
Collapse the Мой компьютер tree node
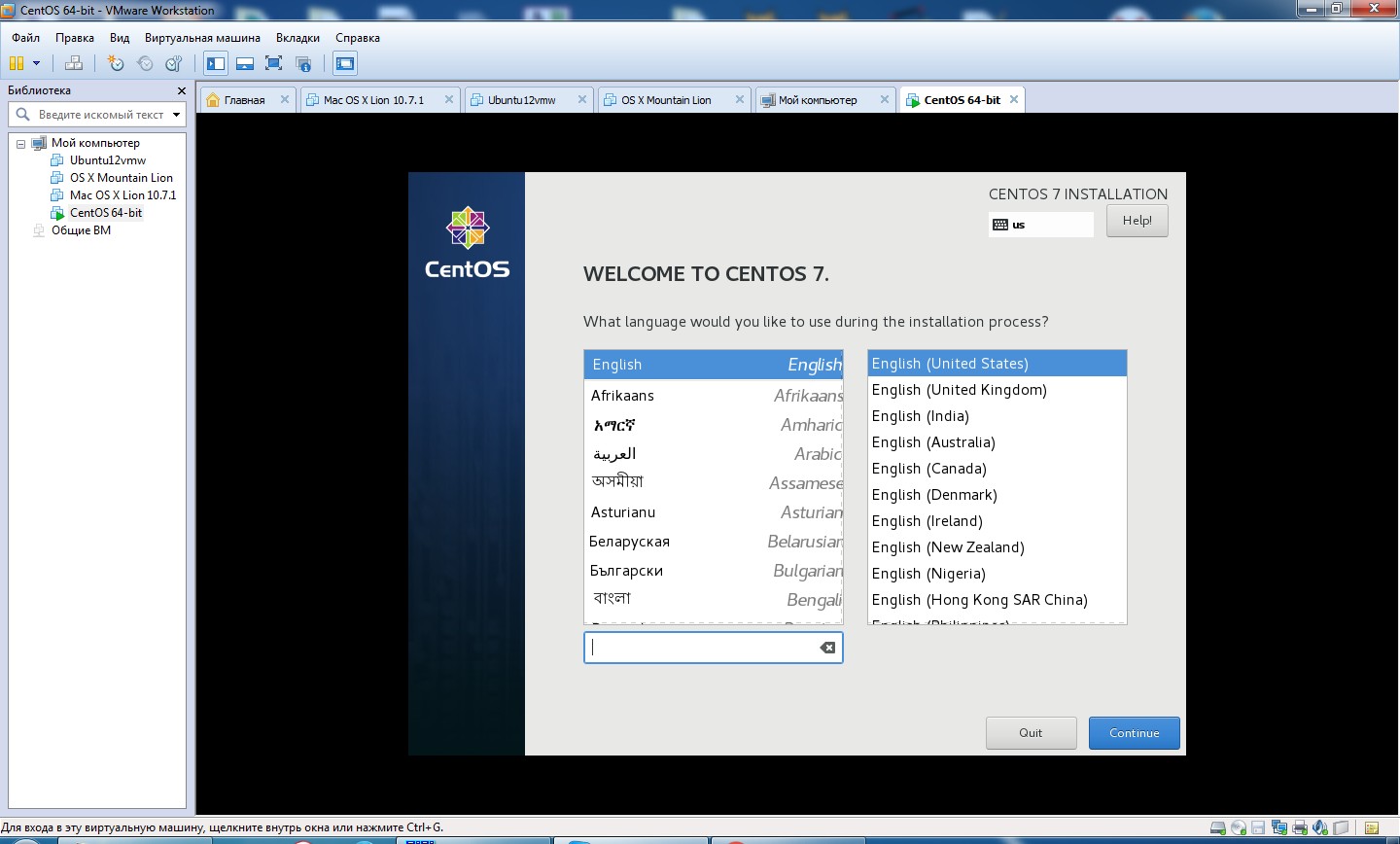[20, 144]
